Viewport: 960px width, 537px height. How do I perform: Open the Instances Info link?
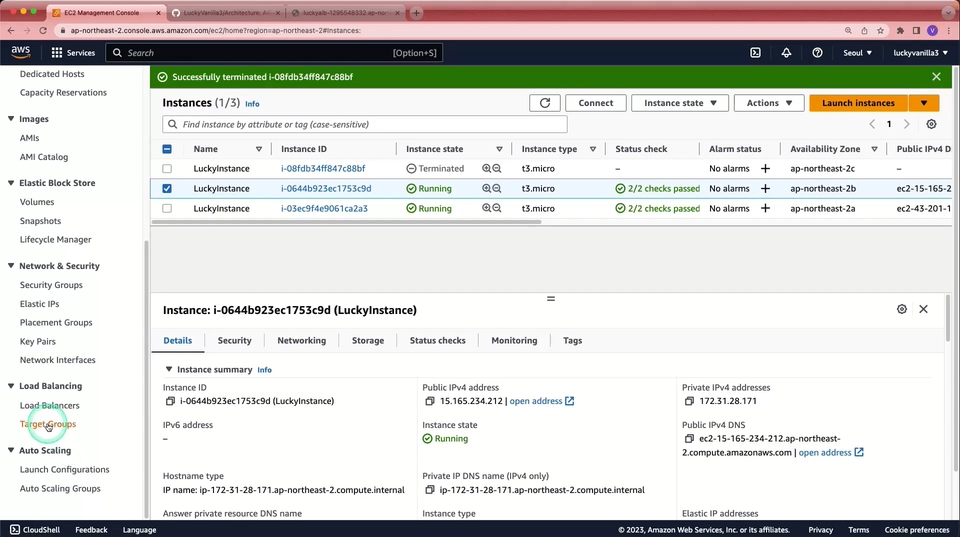252,104
